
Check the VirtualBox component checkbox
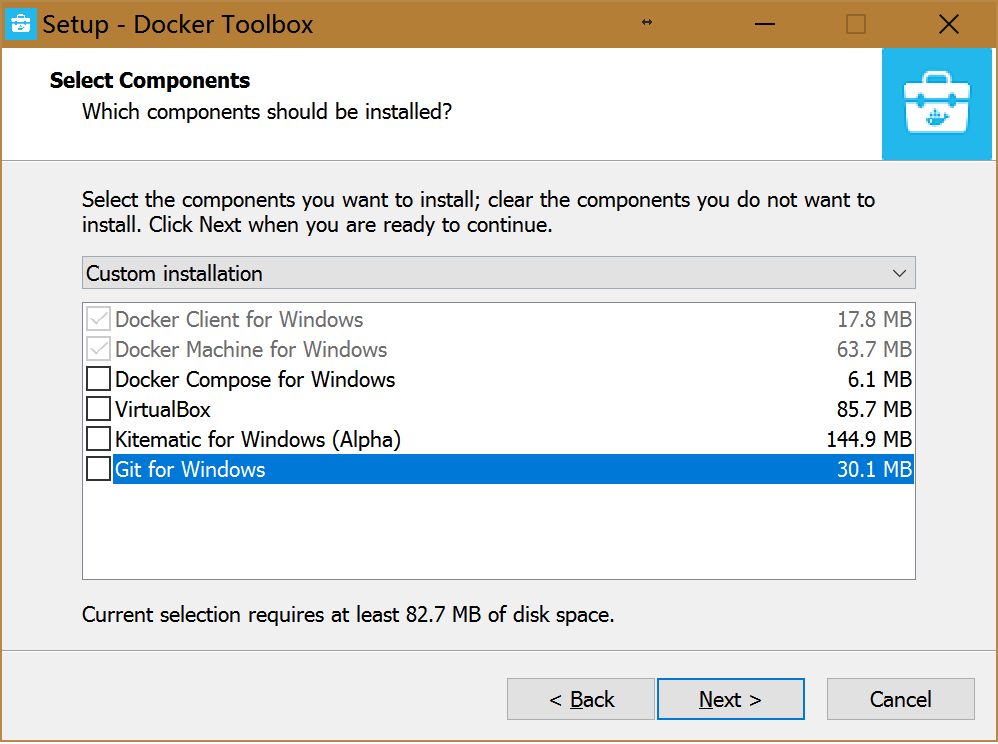98,410
